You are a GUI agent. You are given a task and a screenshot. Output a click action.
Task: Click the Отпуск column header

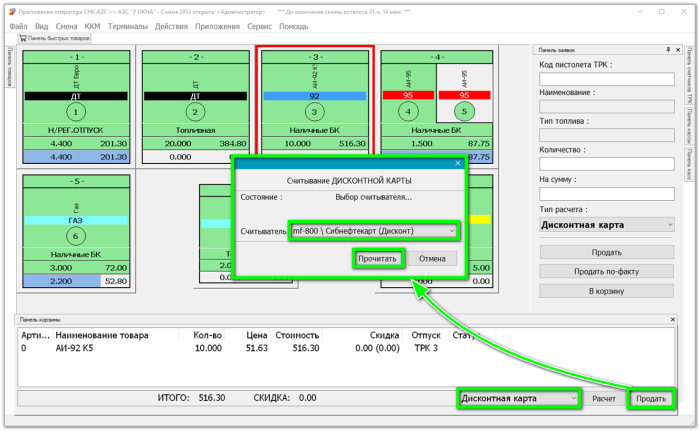click(x=426, y=335)
